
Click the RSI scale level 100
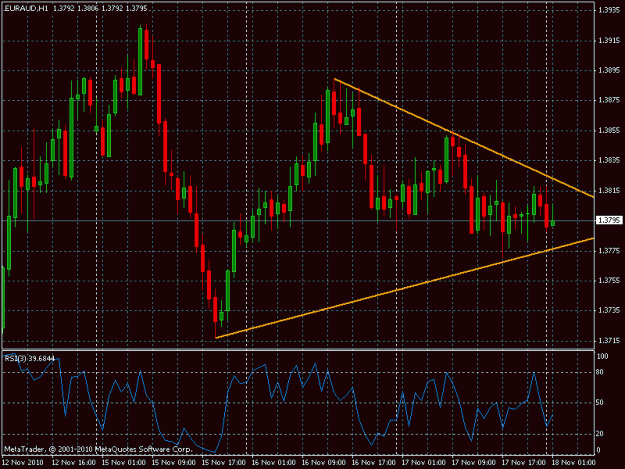point(602,356)
